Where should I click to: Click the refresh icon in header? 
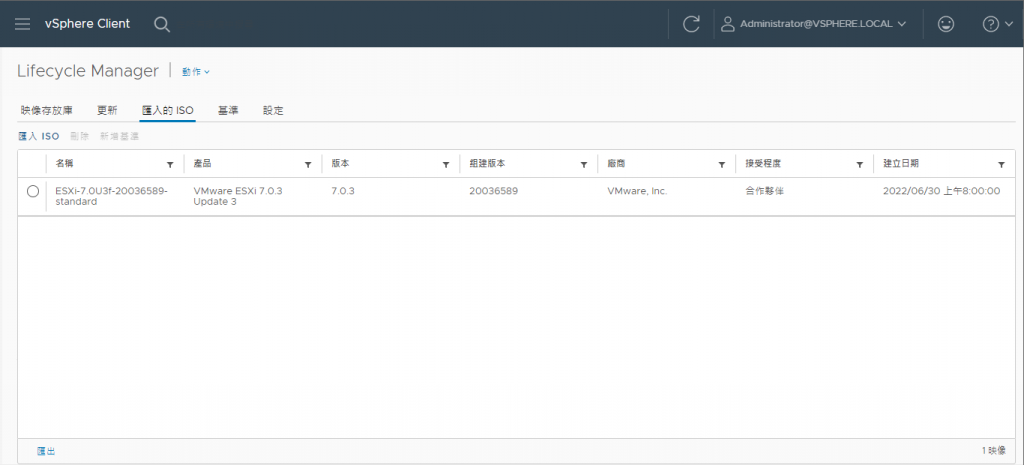(x=691, y=24)
